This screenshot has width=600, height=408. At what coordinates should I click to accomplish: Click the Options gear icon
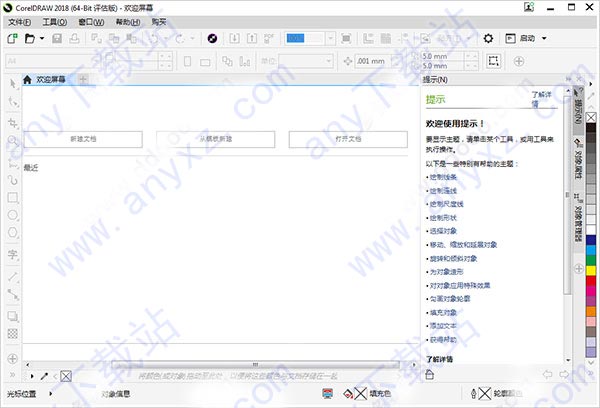tap(488, 38)
